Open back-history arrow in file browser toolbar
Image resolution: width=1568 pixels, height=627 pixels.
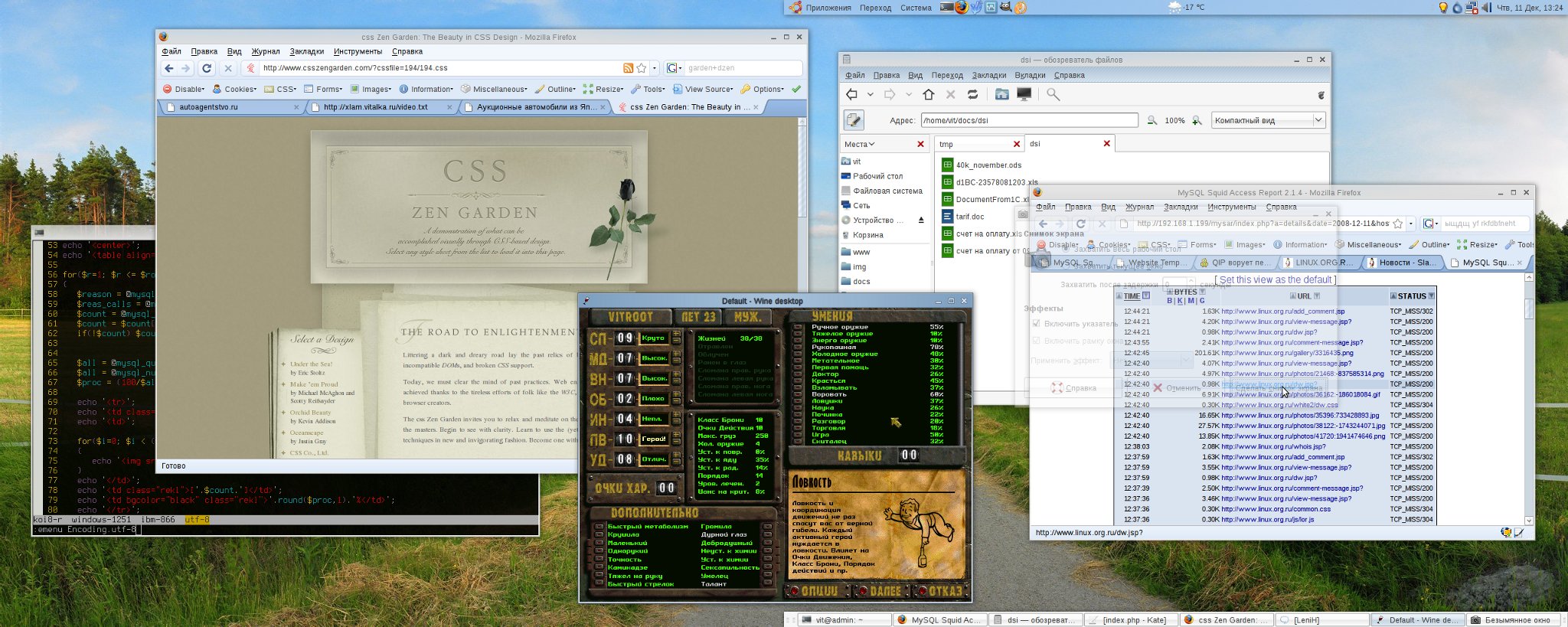click(870, 95)
